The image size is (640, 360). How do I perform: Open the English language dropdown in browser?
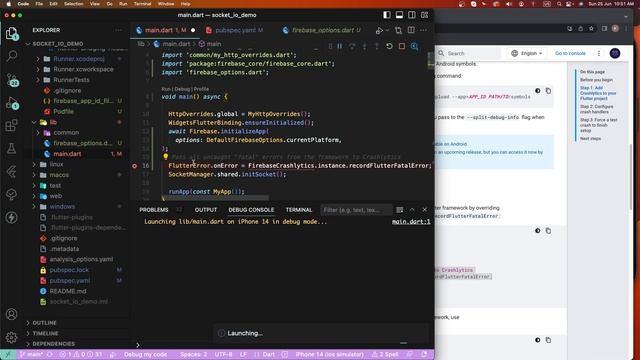point(527,53)
